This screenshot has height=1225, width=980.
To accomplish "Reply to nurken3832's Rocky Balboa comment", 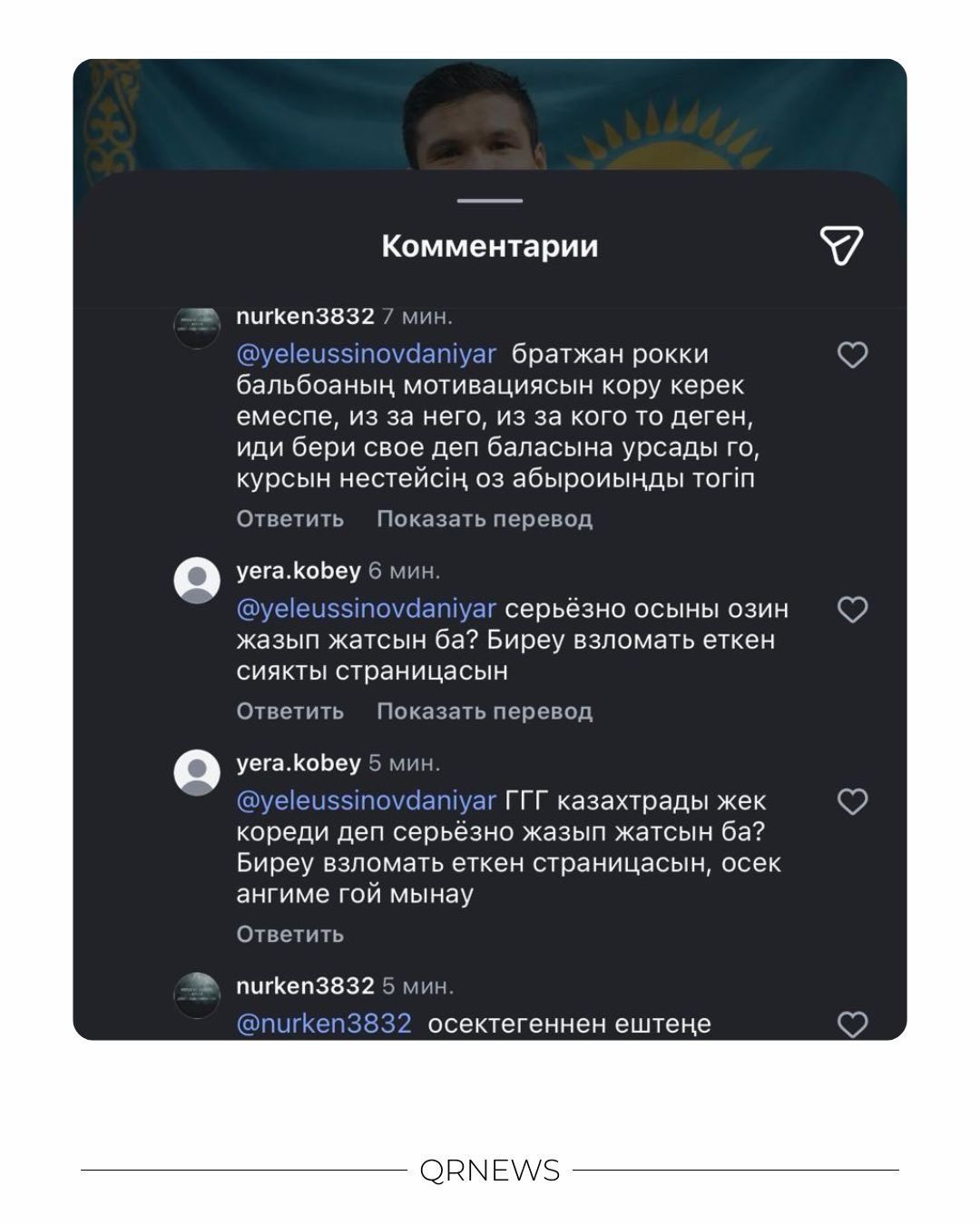I will click(290, 519).
